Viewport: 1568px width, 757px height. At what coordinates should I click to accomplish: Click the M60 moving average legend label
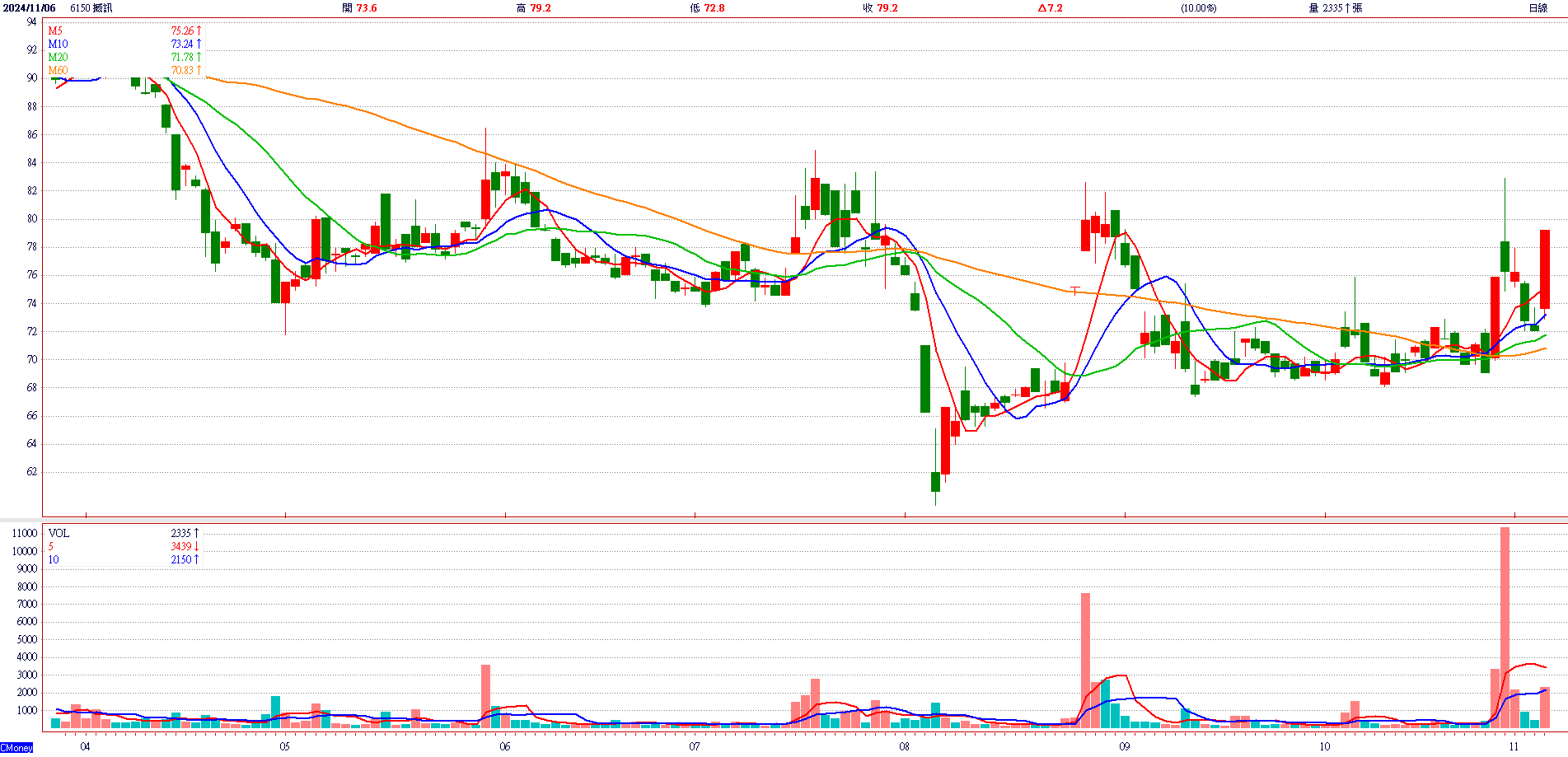[58, 71]
